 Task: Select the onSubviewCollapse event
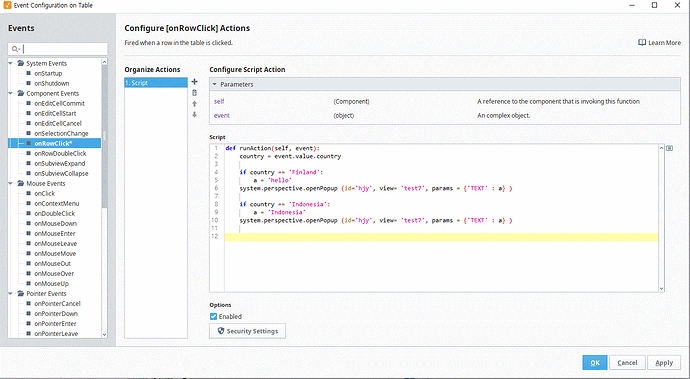(x=61, y=173)
